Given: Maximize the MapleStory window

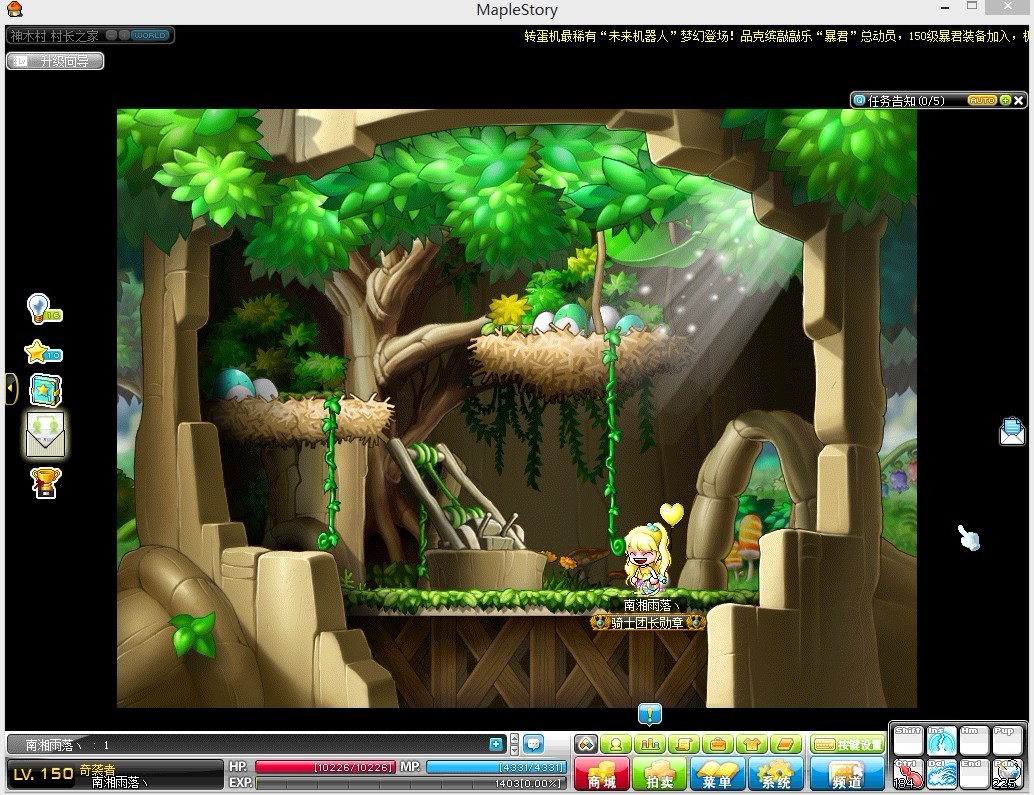Looking at the screenshot, I should [972, 6].
